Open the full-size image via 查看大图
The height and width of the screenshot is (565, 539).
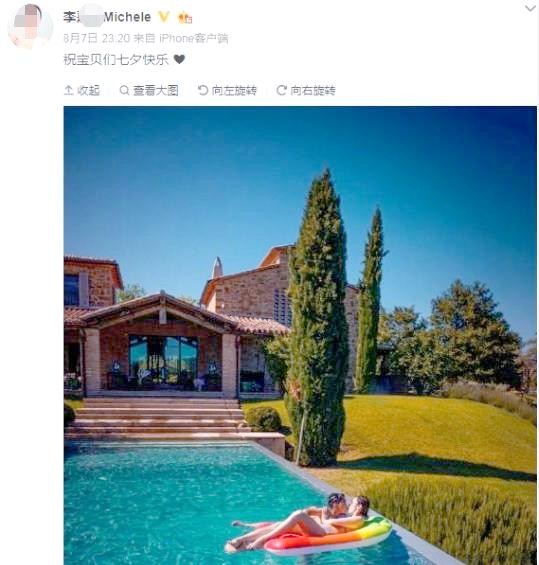(x=156, y=90)
